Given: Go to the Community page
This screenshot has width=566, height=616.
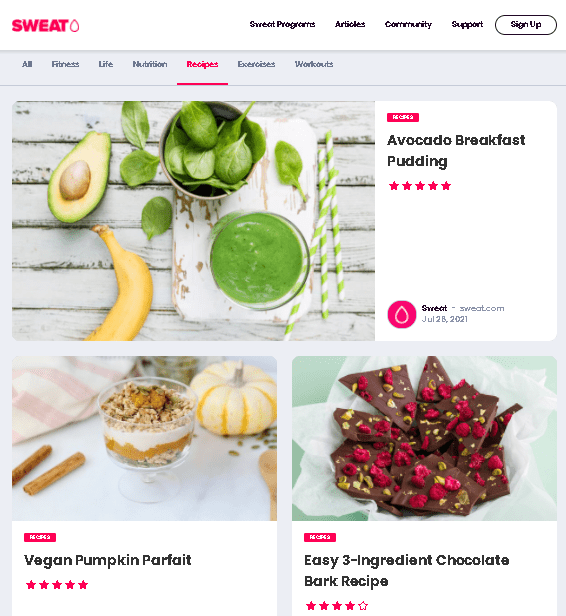Looking at the screenshot, I should [408, 24].
